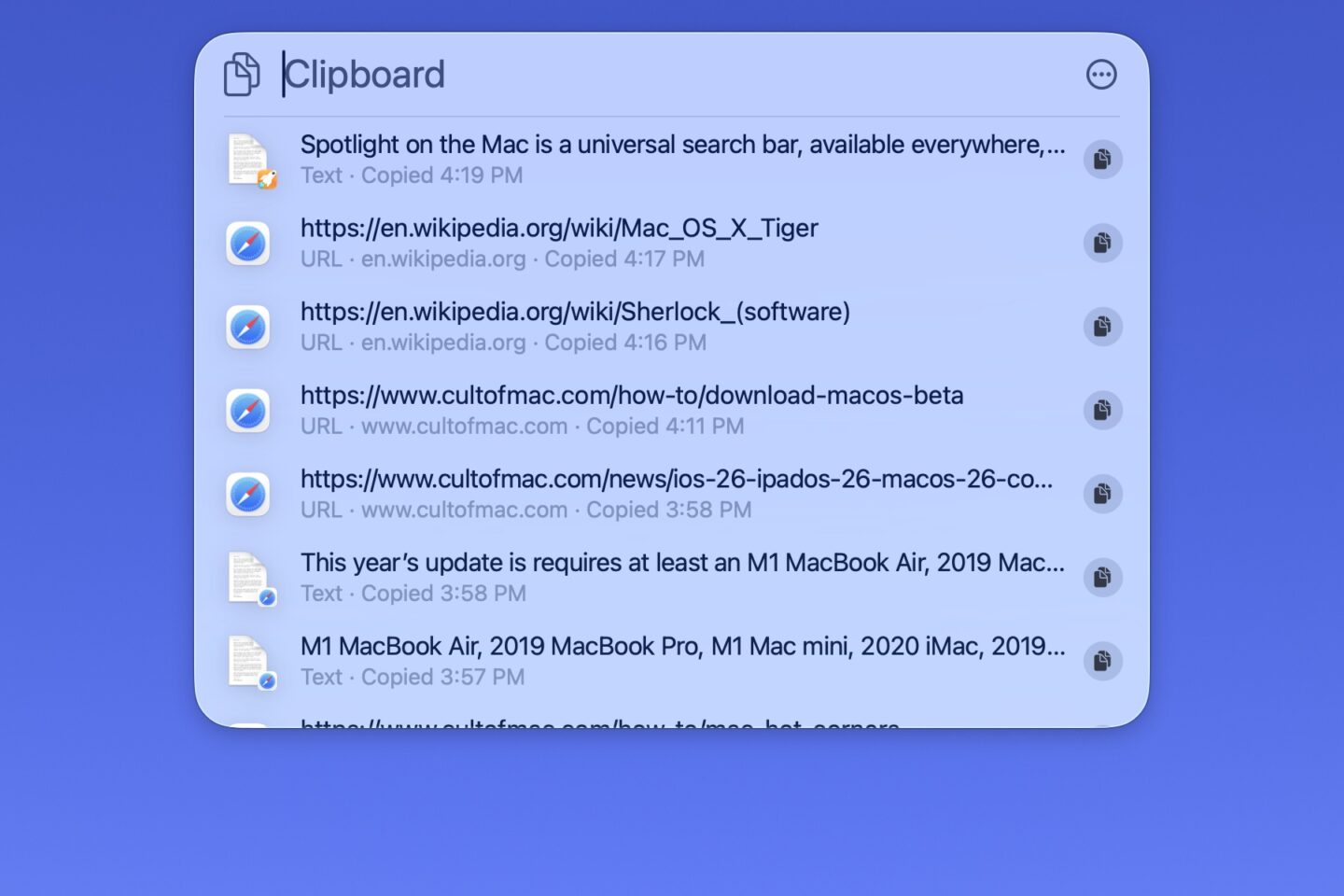Copy the Mac_OS_X_Tiger URL with its copy button
Screen dimensions: 1344x896
pos(1102,244)
